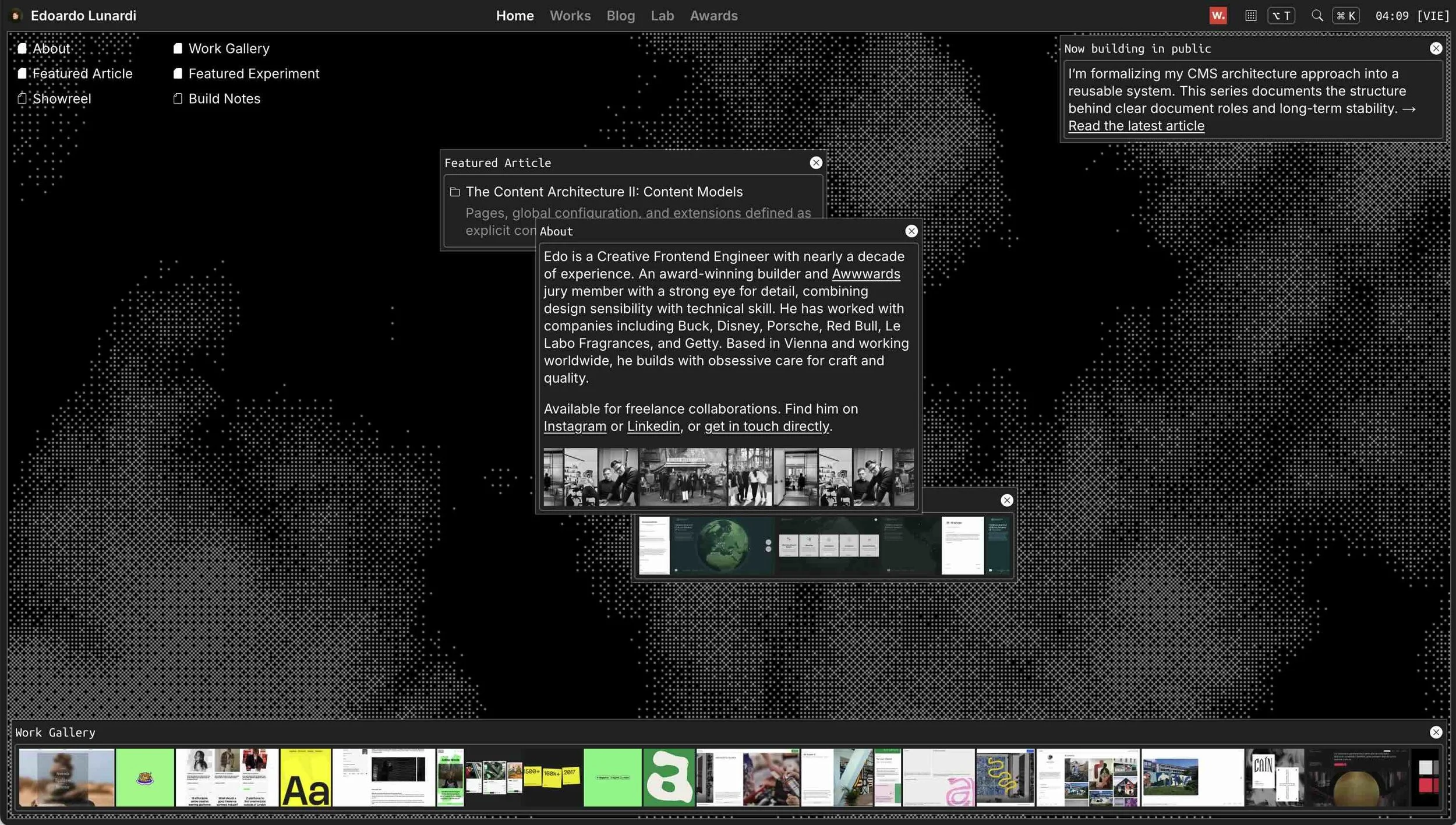The height and width of the screenshot is (825, 1456).
Task: Click the dotted grid texture icon
Action: 1250,16
